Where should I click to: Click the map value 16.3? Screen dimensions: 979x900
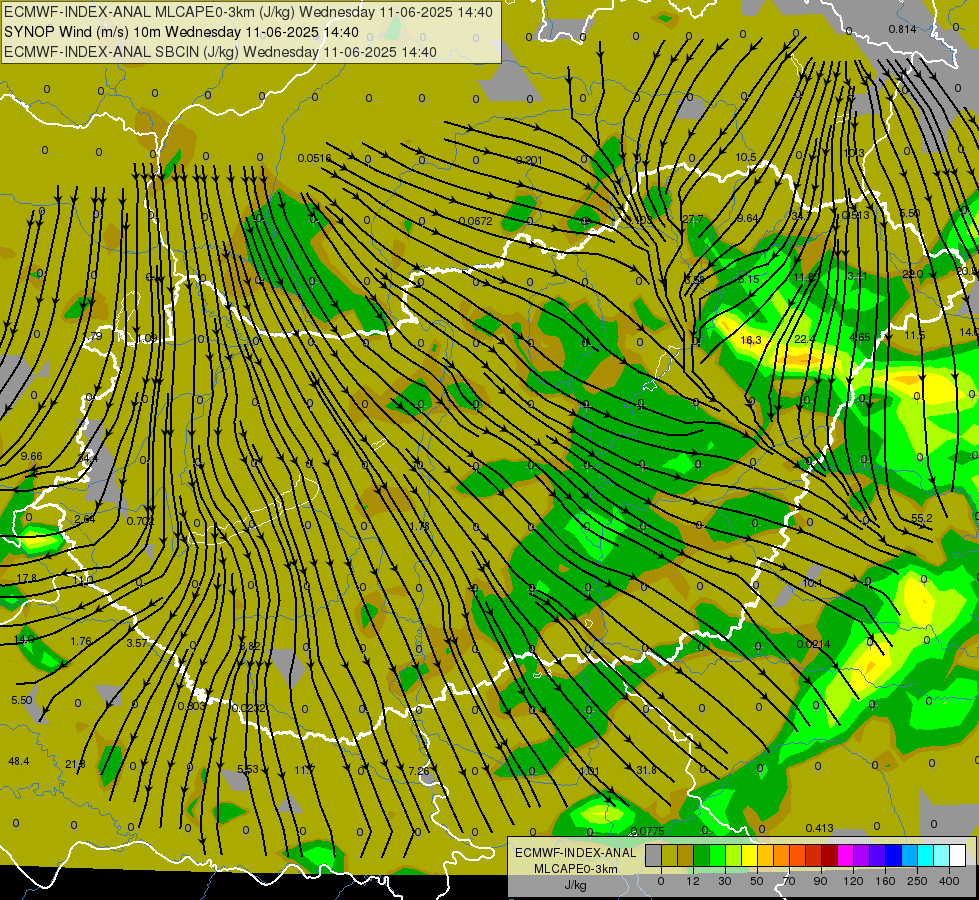750,340
